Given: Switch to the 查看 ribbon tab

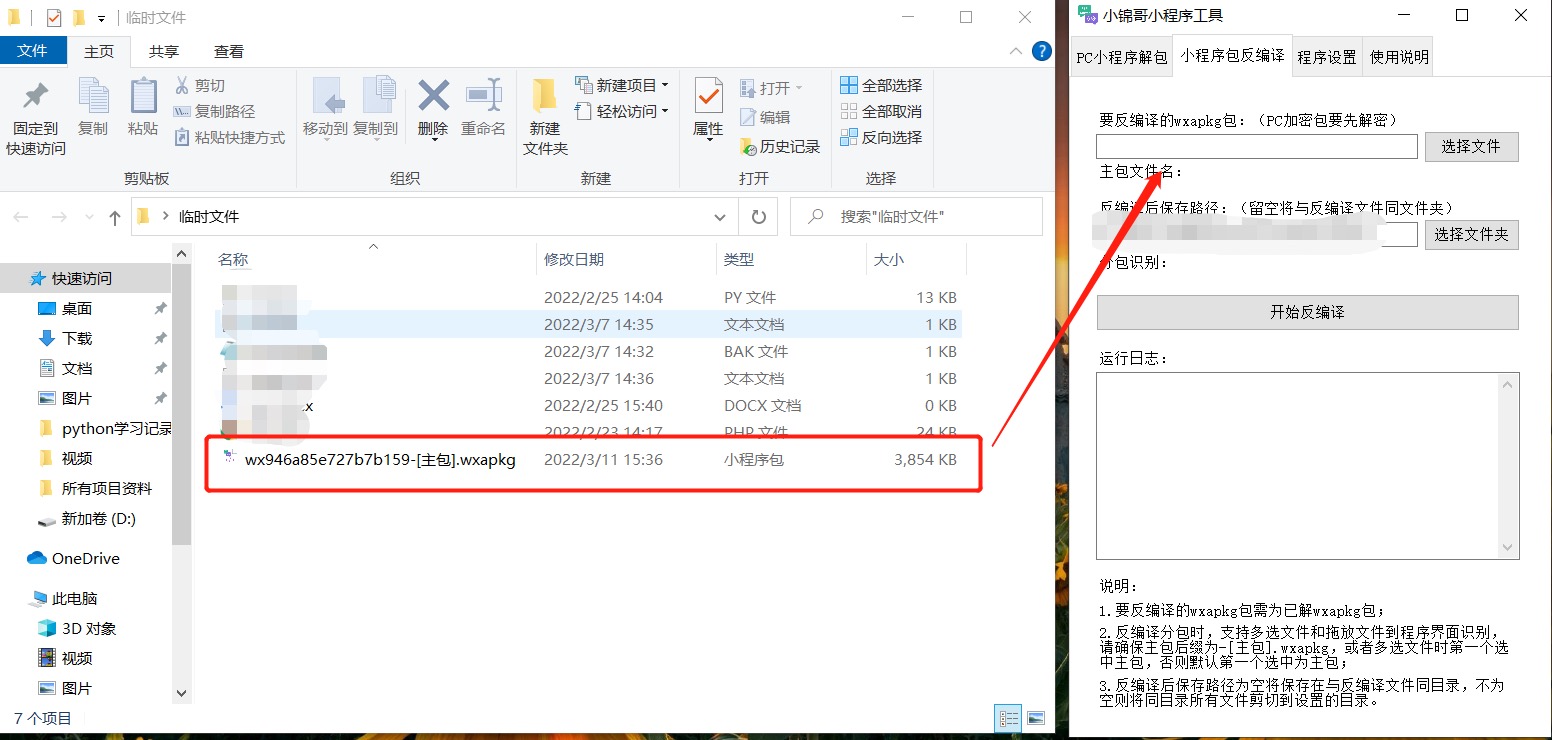Looking at the screenshot, I should pos(229,51).
